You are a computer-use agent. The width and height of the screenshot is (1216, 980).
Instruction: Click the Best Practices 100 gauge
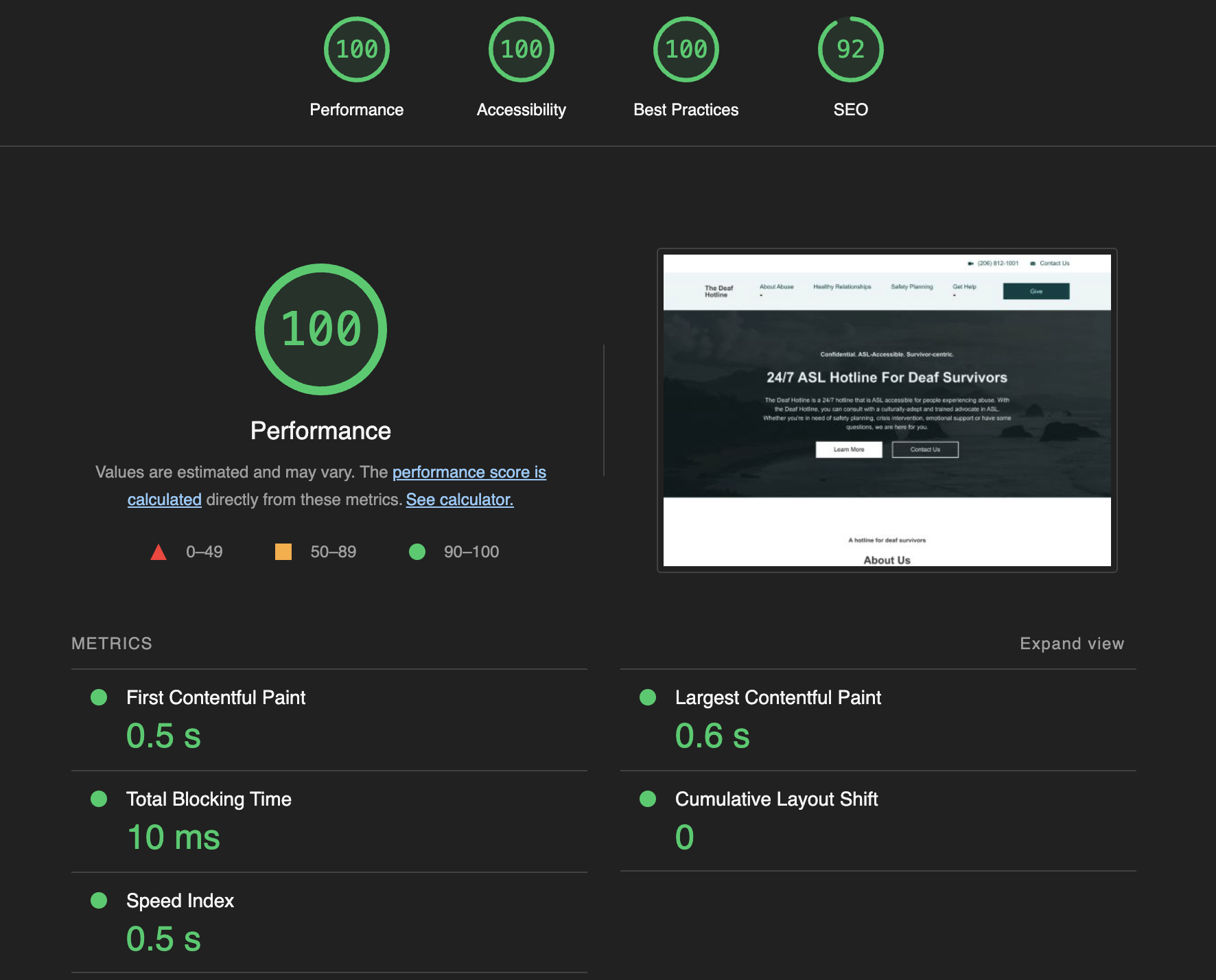(x=686, y=49)
